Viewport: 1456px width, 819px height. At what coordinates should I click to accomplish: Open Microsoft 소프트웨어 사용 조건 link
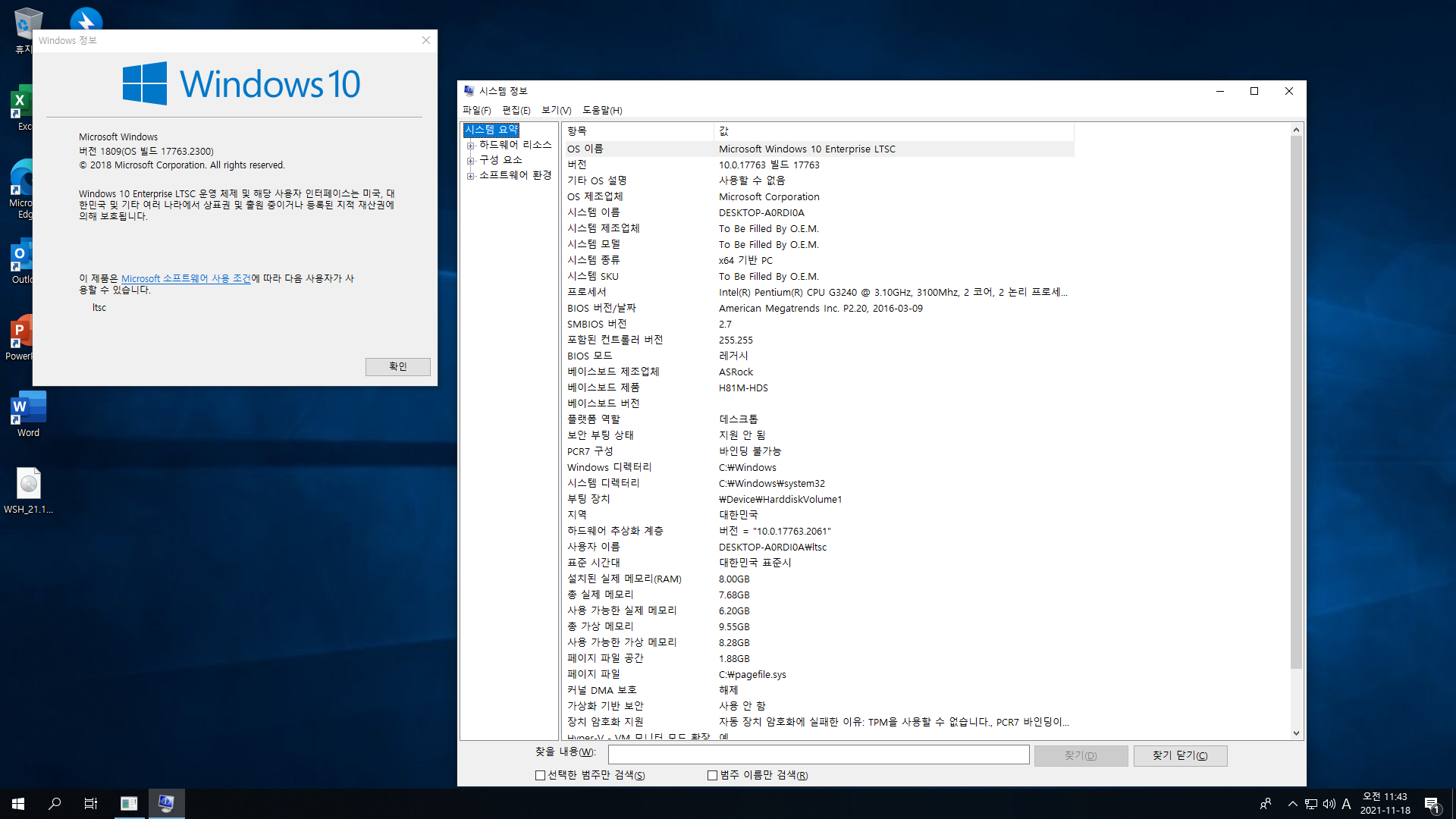[x=186, y=279]
